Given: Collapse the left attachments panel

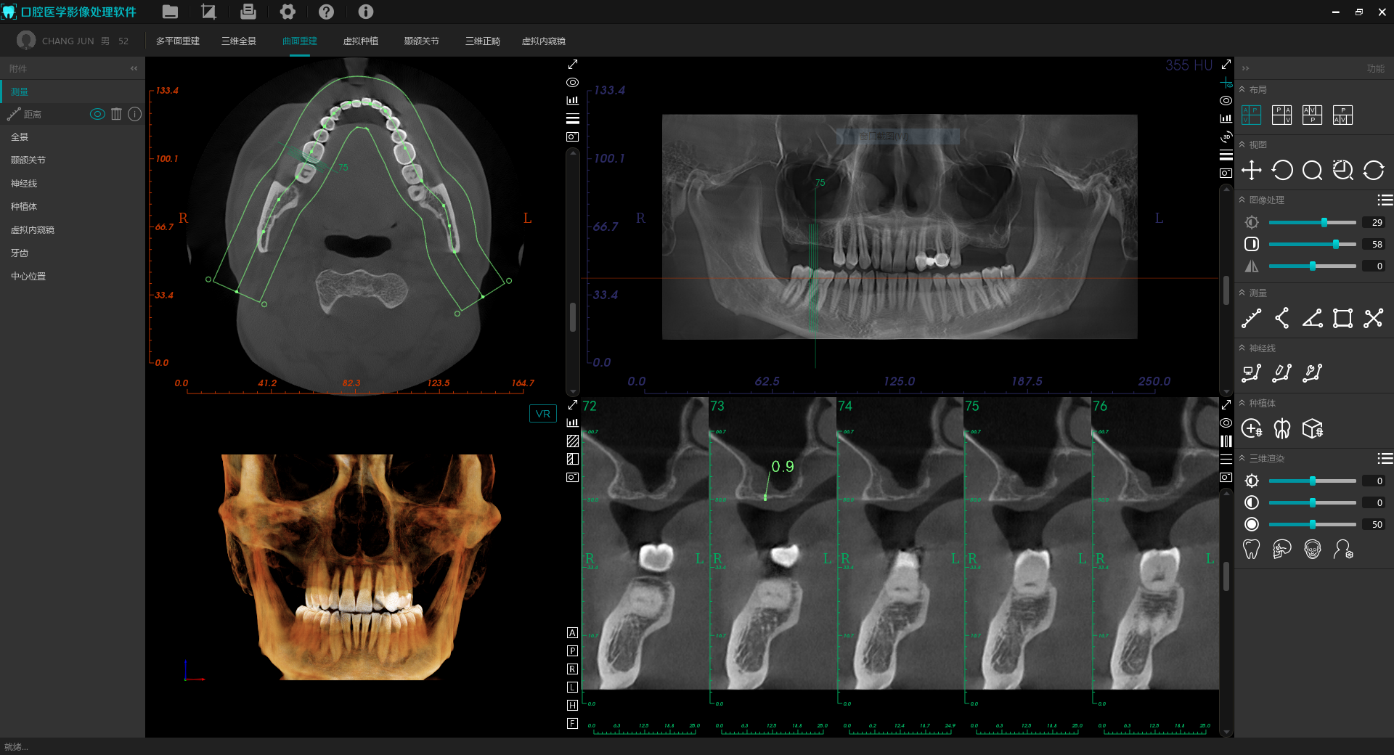Looking at the screenshot, I should 134,68.
